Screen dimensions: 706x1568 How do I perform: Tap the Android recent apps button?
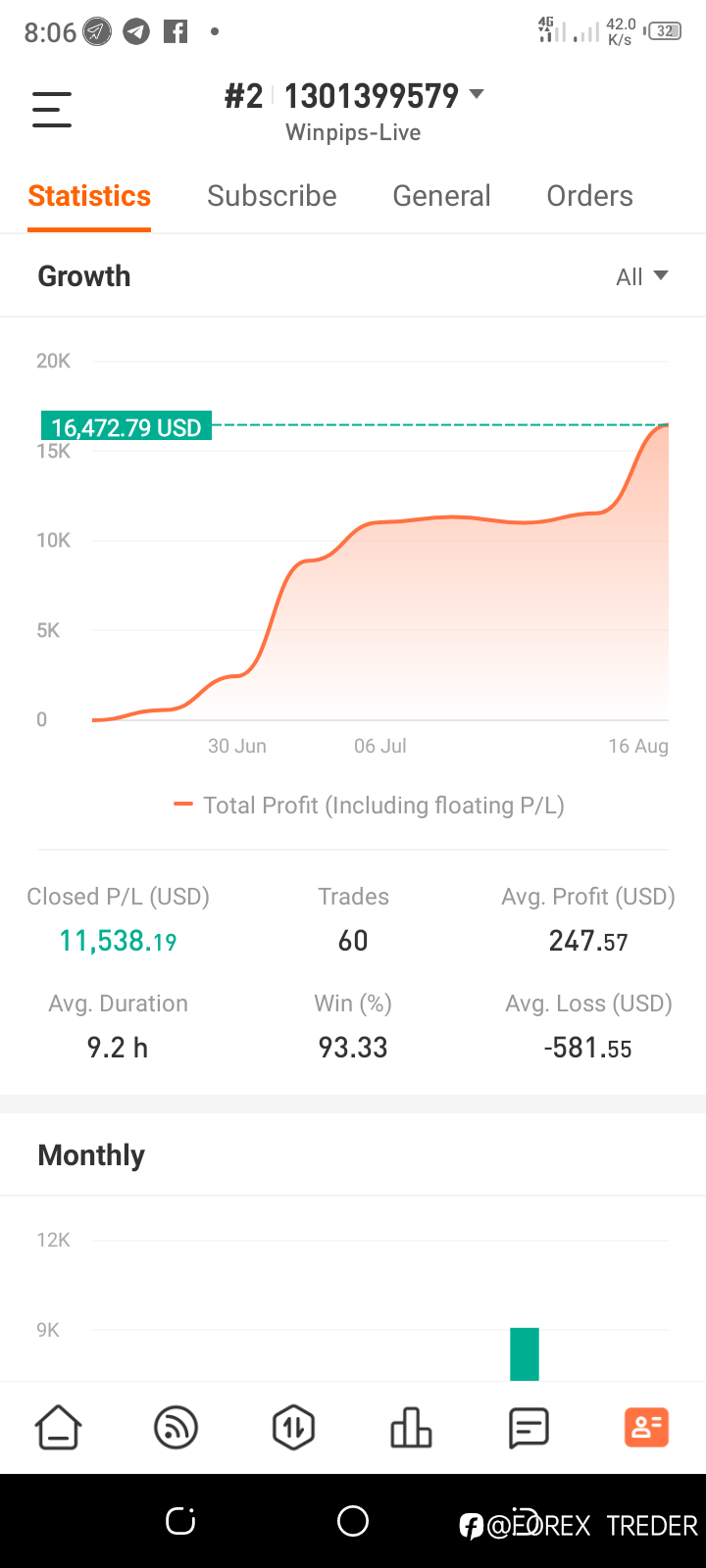[x=180, y=1521]
